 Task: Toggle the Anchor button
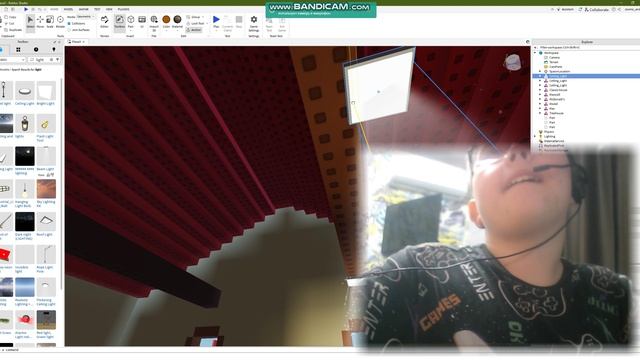coord(194,30)
